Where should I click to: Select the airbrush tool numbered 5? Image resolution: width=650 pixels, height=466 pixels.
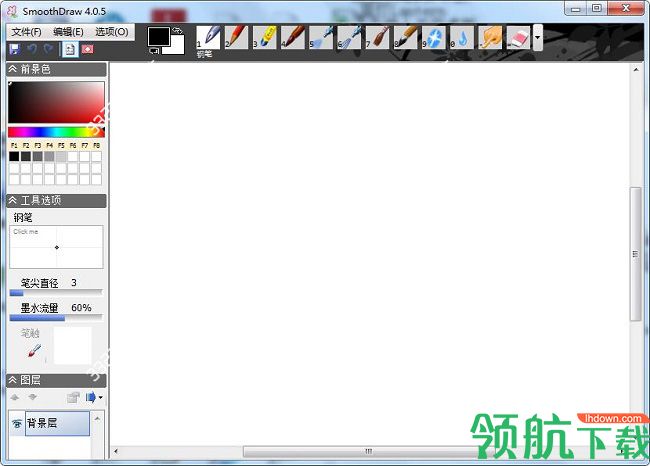[x=321, y=37]
